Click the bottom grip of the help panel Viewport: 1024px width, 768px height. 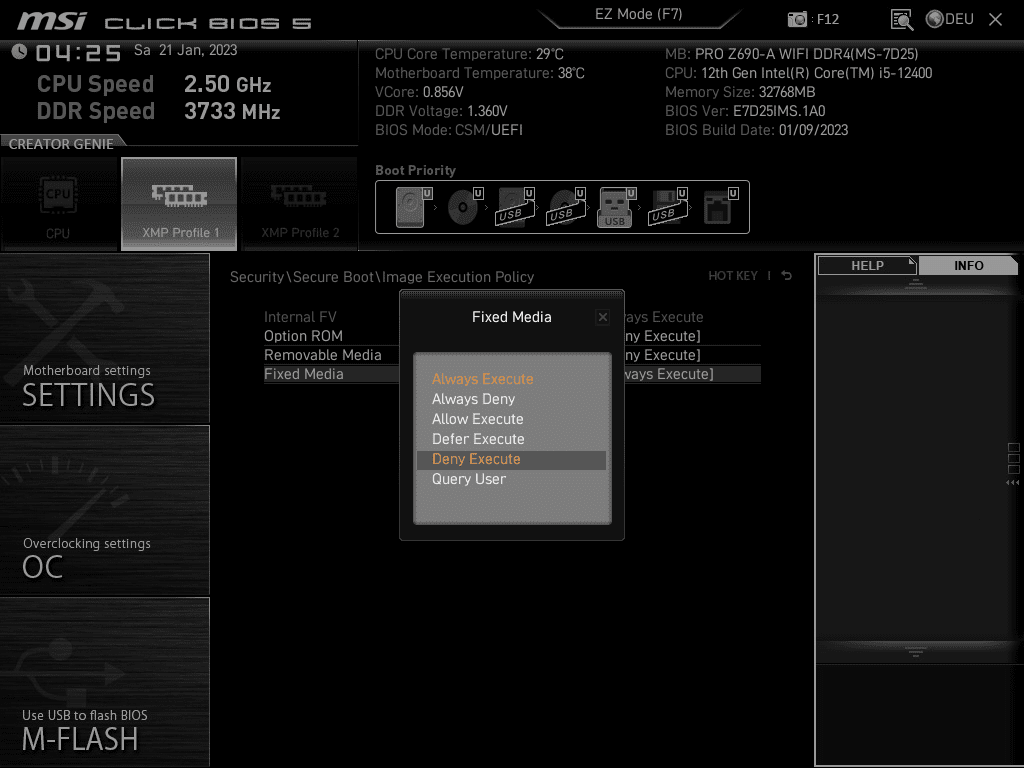click(916, 652)
